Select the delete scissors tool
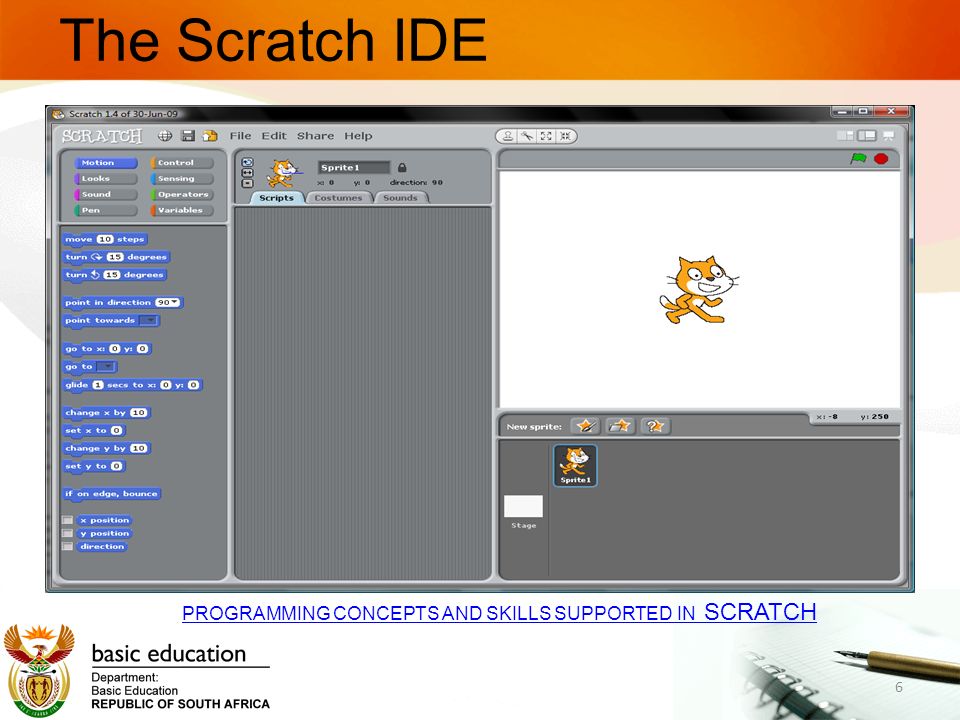The image size is (960, 720). [527, 136]
